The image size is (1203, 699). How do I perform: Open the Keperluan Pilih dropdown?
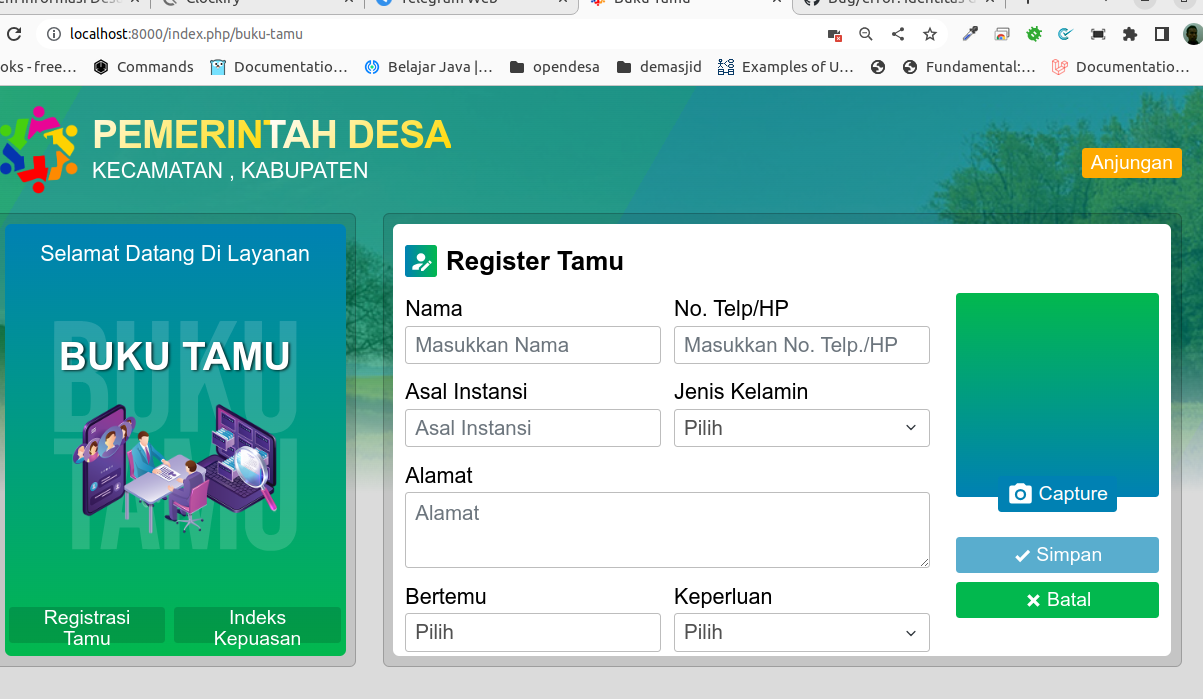tap(801, 632)
